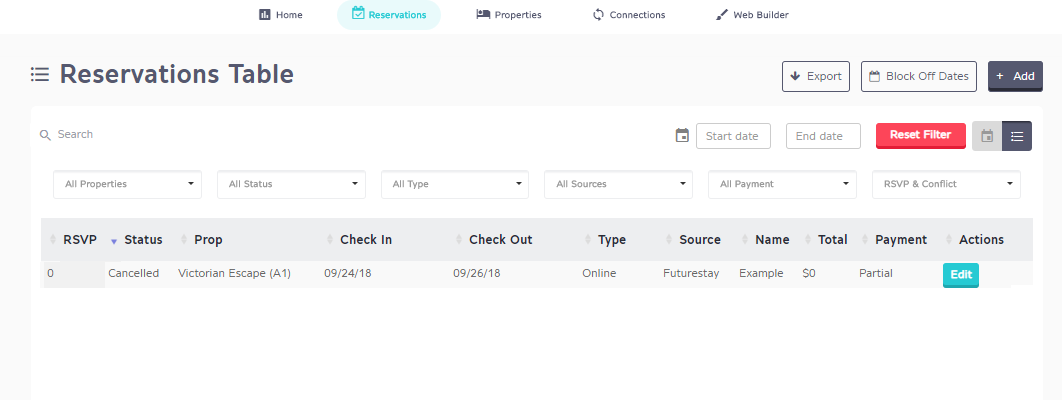The width and height of the screenshot is (1062, 400).
Task: Edit the Victorian Escape reservation
Action: coord(960,275)
